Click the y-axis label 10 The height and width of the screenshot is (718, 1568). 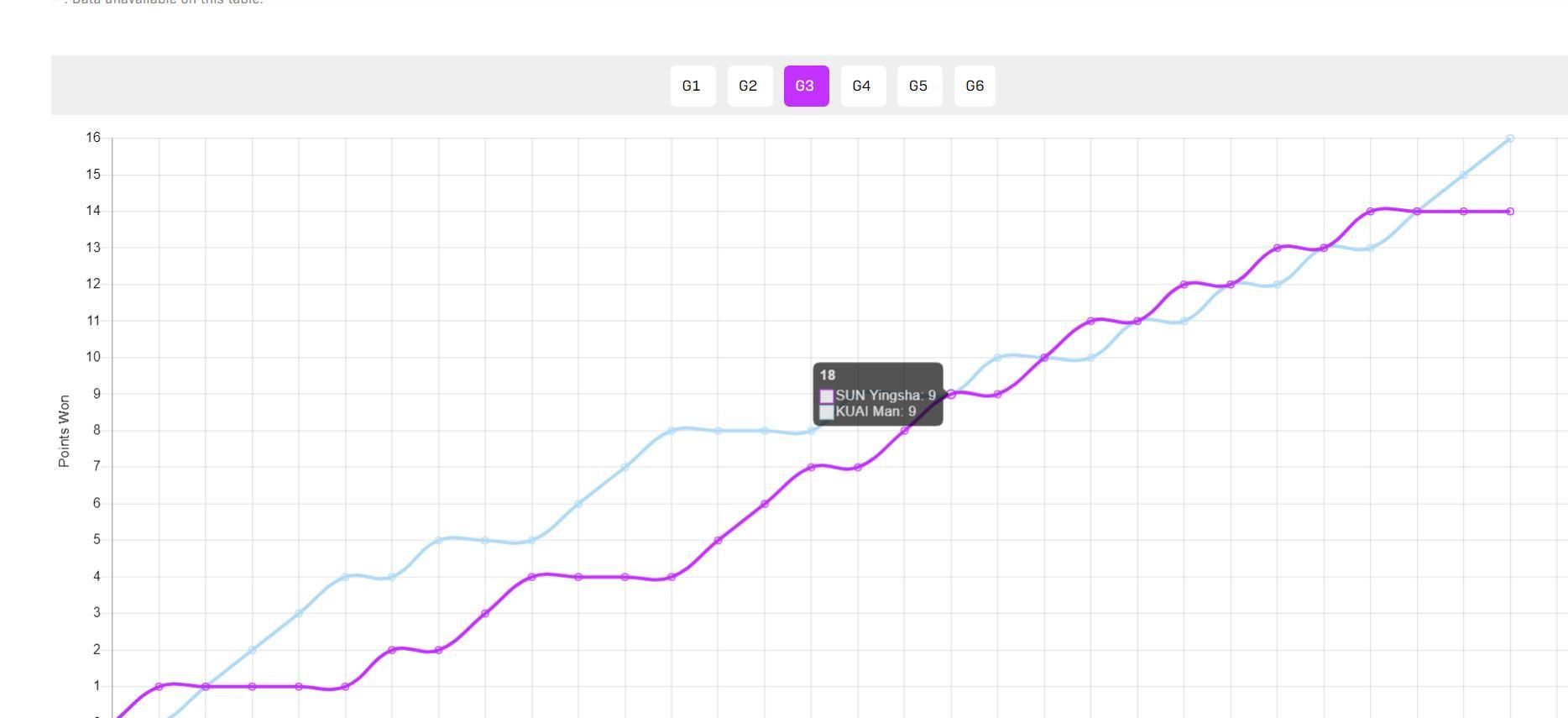(x=92, y=357)
